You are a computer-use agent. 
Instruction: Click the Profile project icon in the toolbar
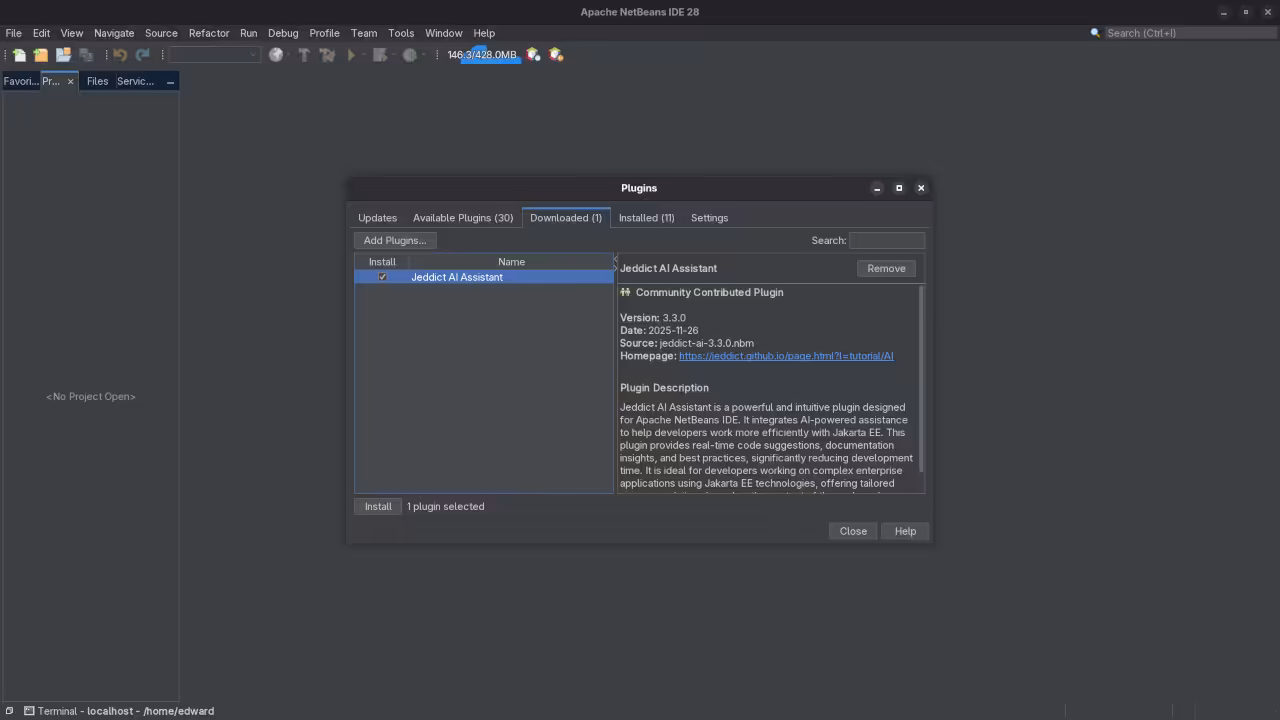pos(410,55)
